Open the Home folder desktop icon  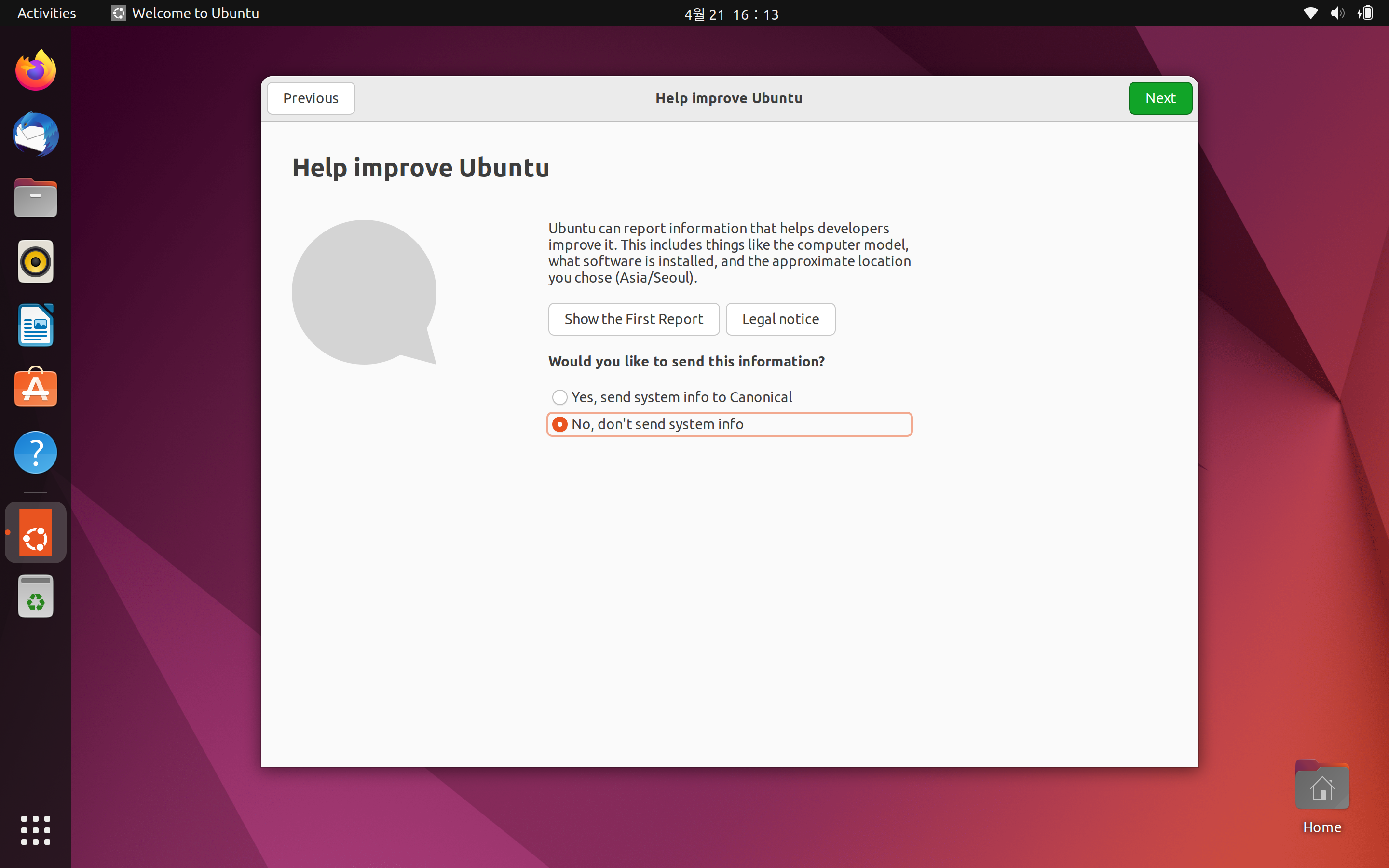pos(1322,797)
